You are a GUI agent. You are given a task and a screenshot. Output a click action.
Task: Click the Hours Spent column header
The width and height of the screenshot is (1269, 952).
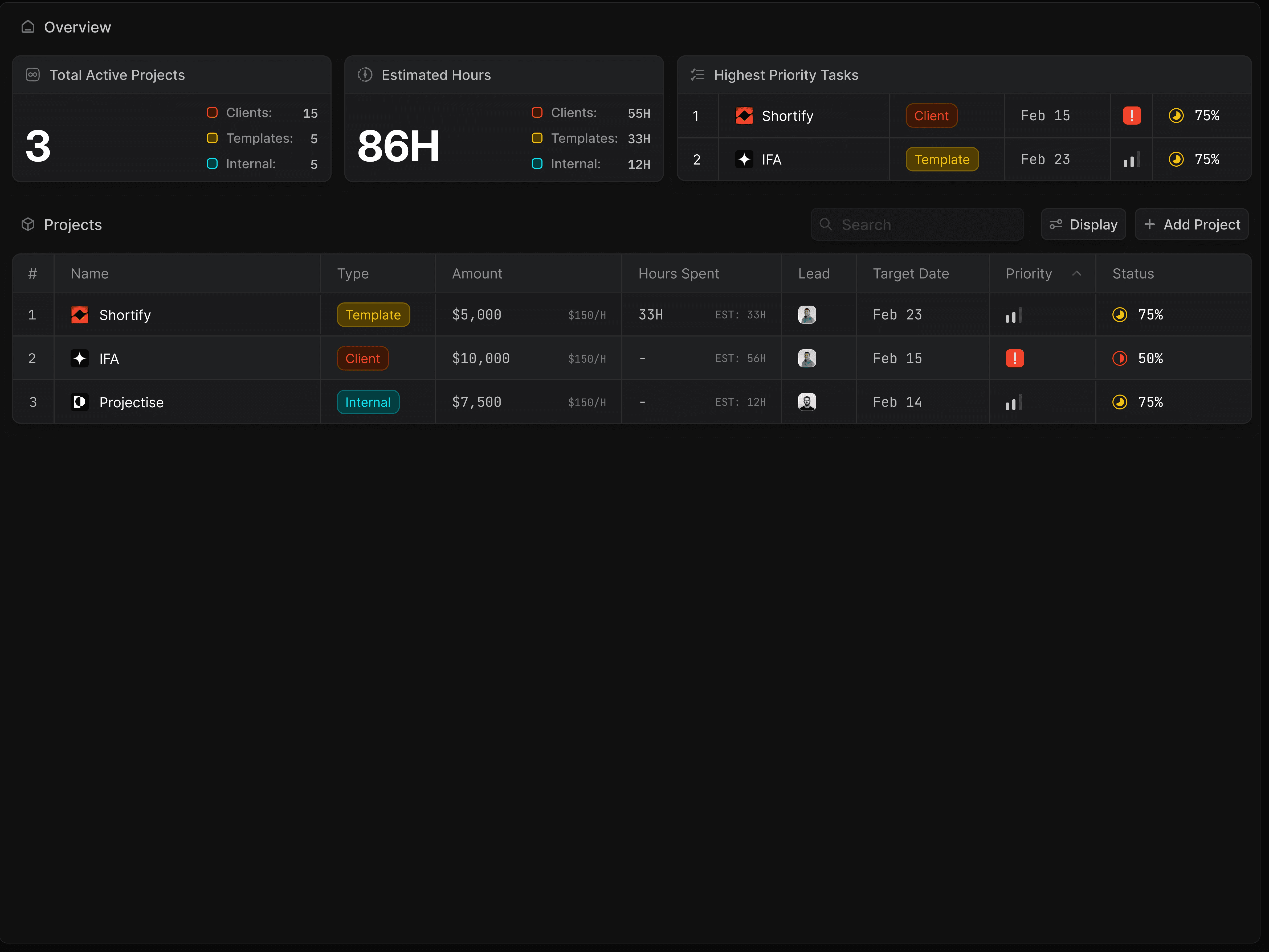tap(678, 274)
